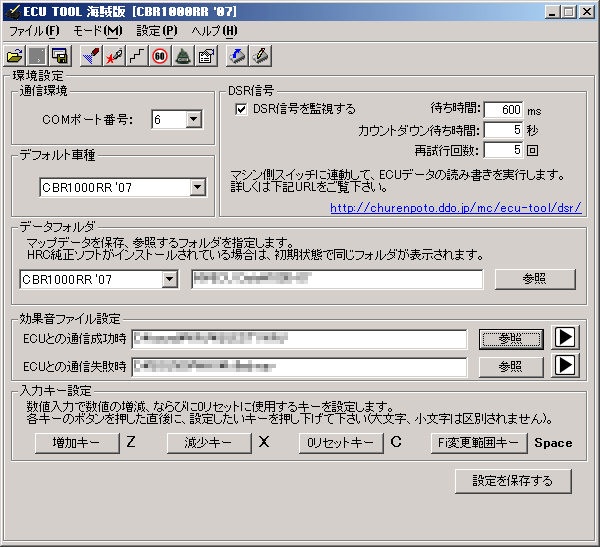Click 設定を保存する button

point(513,481)
